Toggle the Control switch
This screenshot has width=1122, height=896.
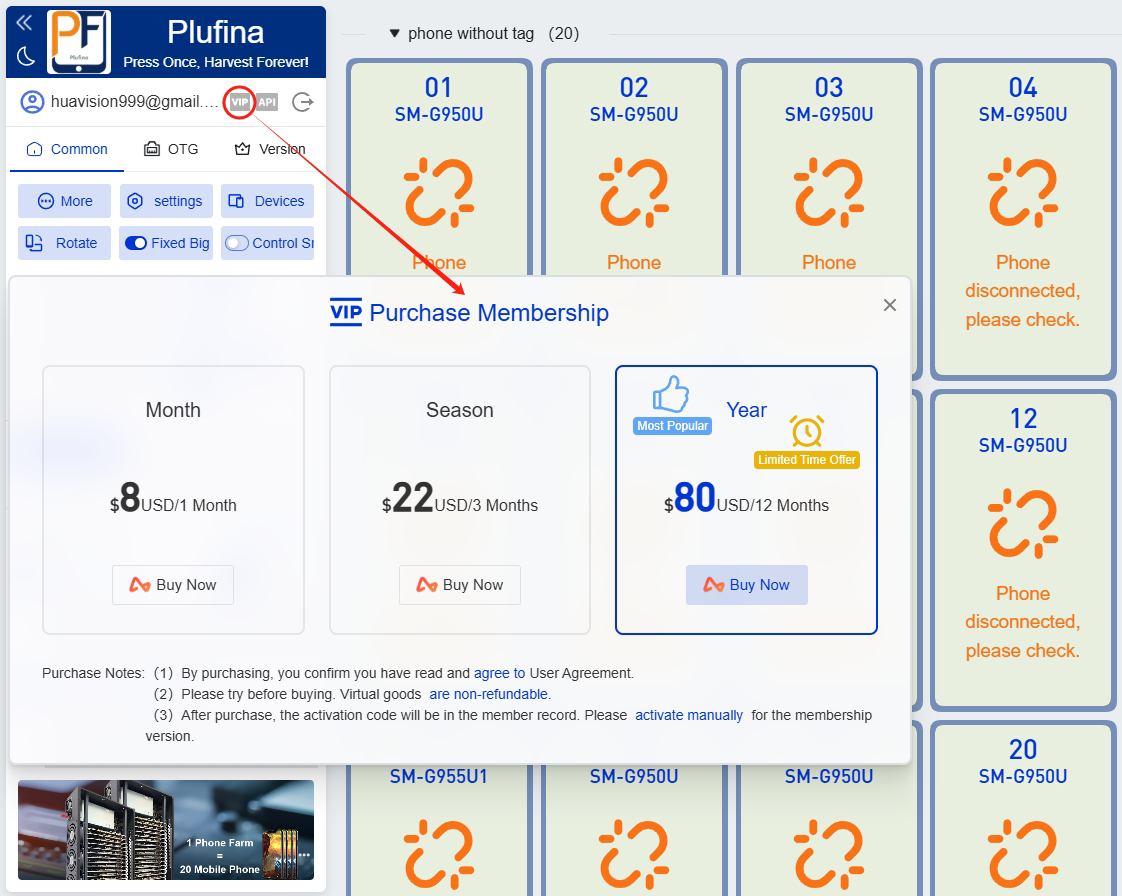pyautogui.click(x=237, y=243)
